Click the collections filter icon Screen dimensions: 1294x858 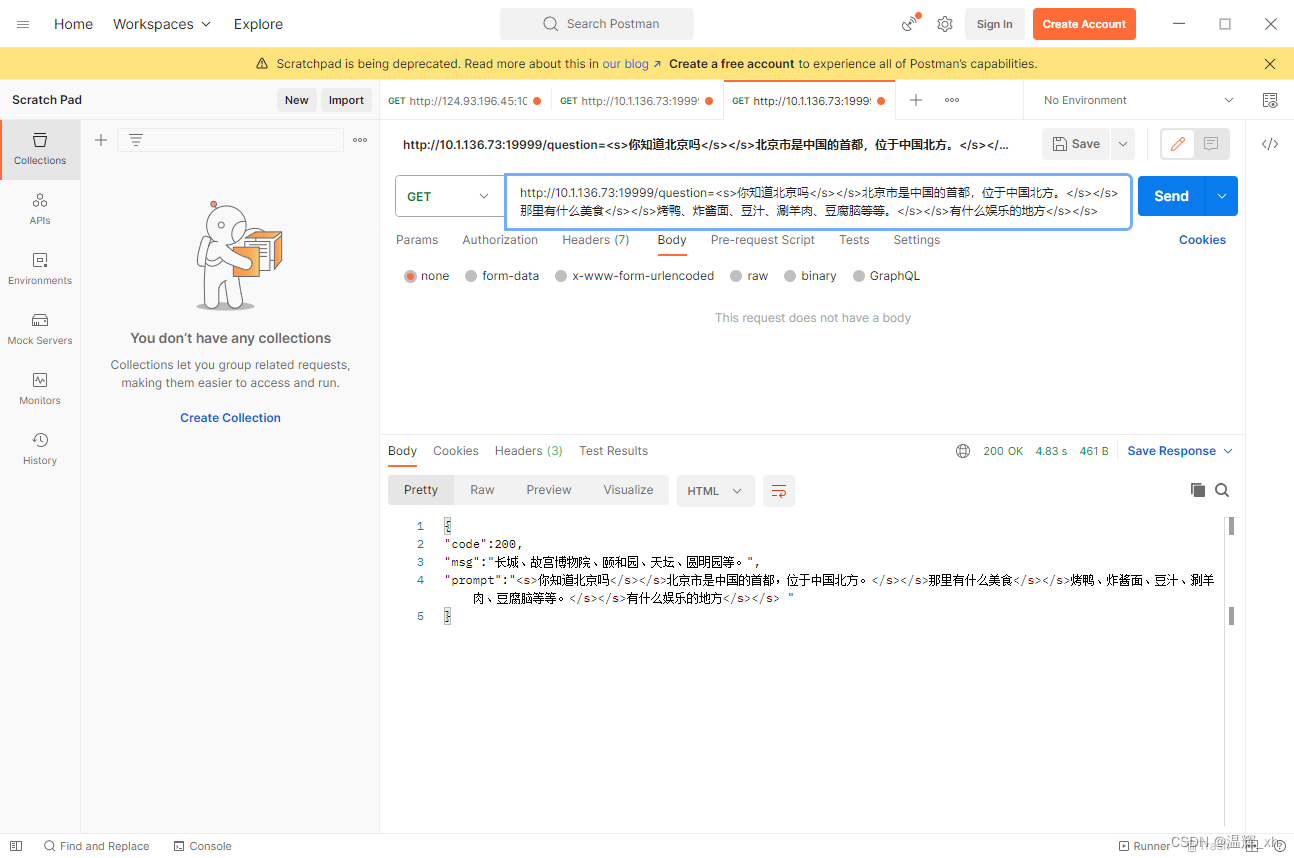[136, 140]
